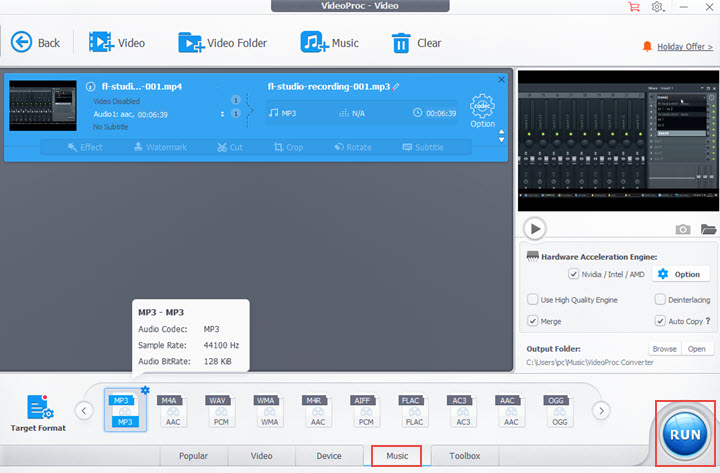Toggle the Merge checkbox
Image resolution: width=720 pixels, height=473 pixels.
click(x=533, y=321)
